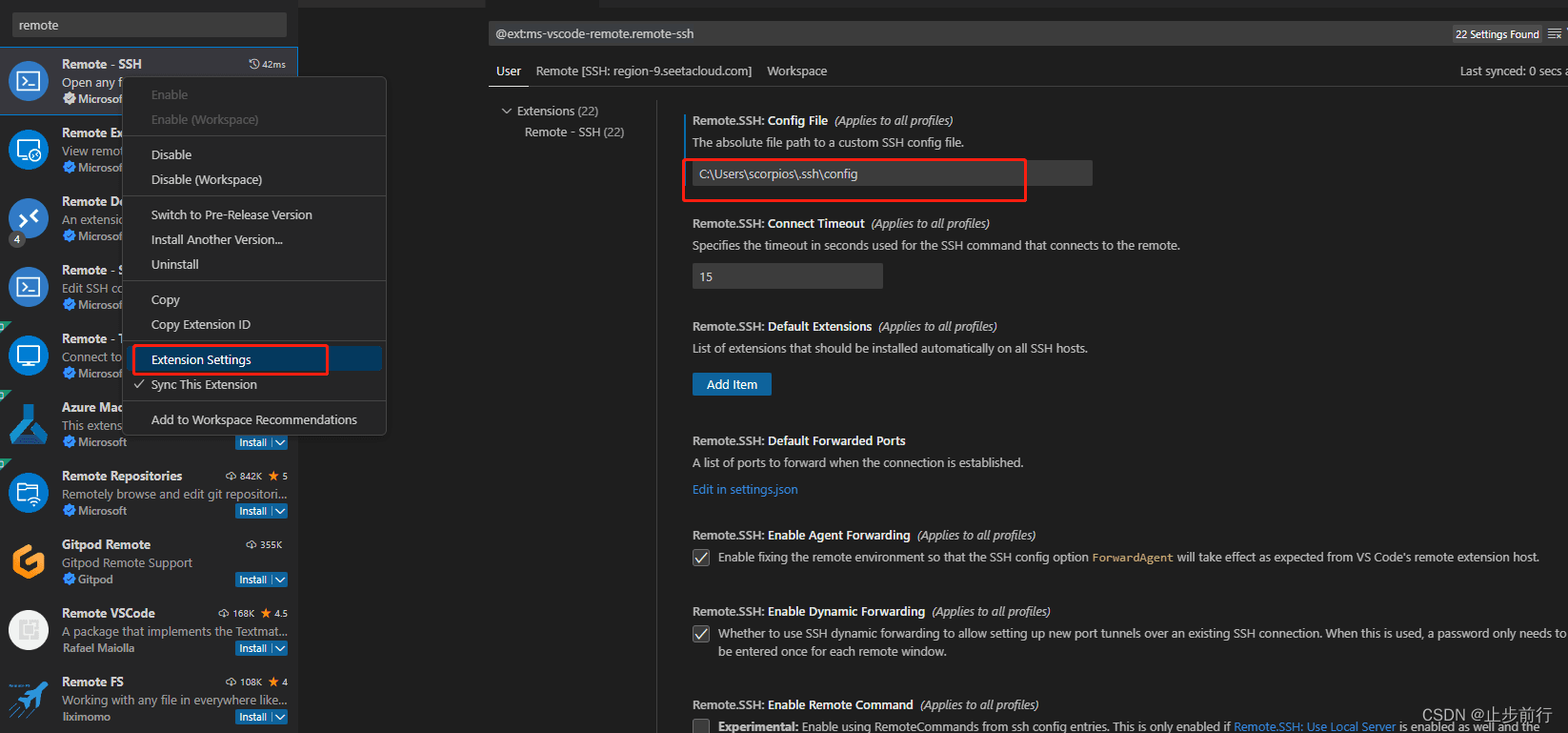1568x733 pixels.
Task: Open the Install dropdown arrow for Azure Machine Learning
Action: 279,442
